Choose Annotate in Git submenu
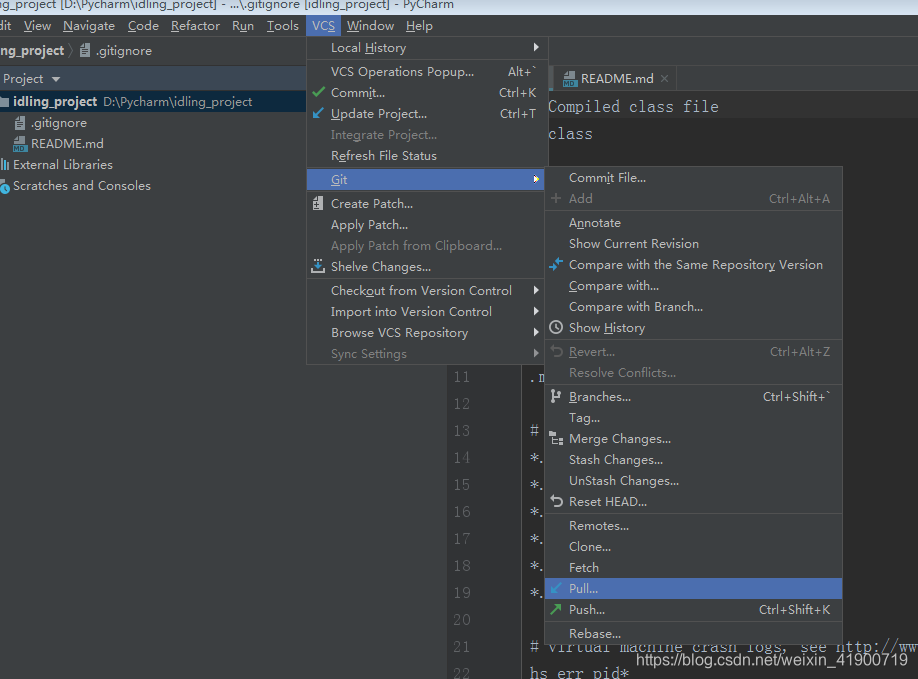918x679 pixels. pyautogui.click(x=694, y=222)
